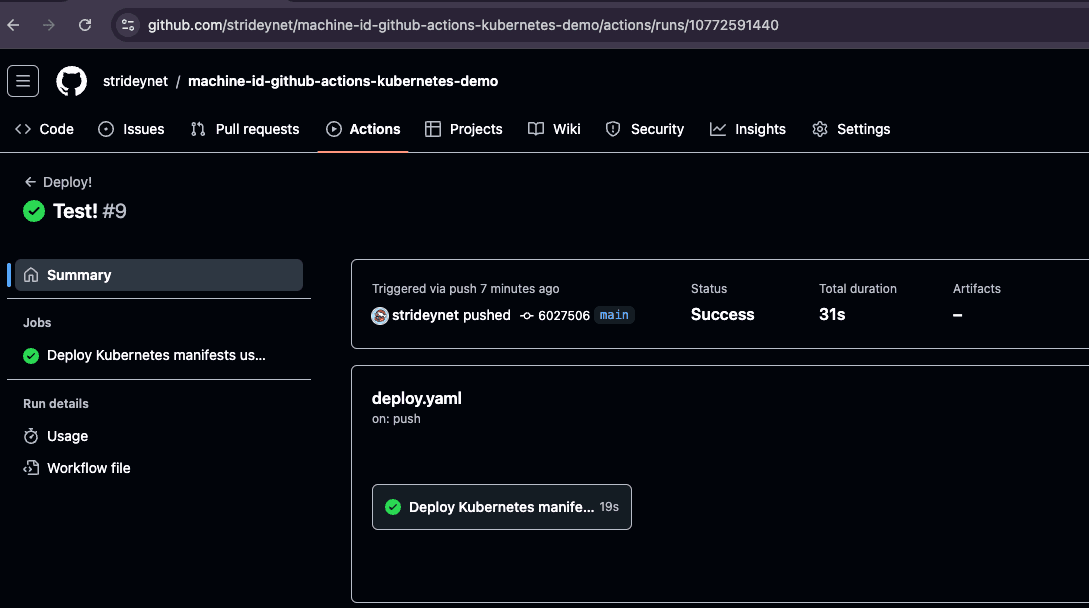Open the Deploy Kubernetes manifests job card
Screen dimensions: 1089x608
click(x=501, y=507)
